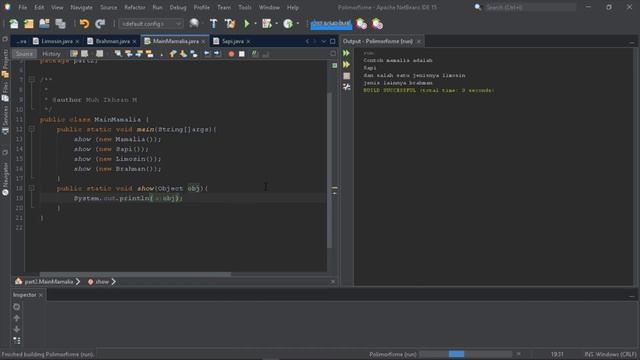Screen dimensions: 640x360
Task: Minimize the Output panel
Action: [631, 42]
